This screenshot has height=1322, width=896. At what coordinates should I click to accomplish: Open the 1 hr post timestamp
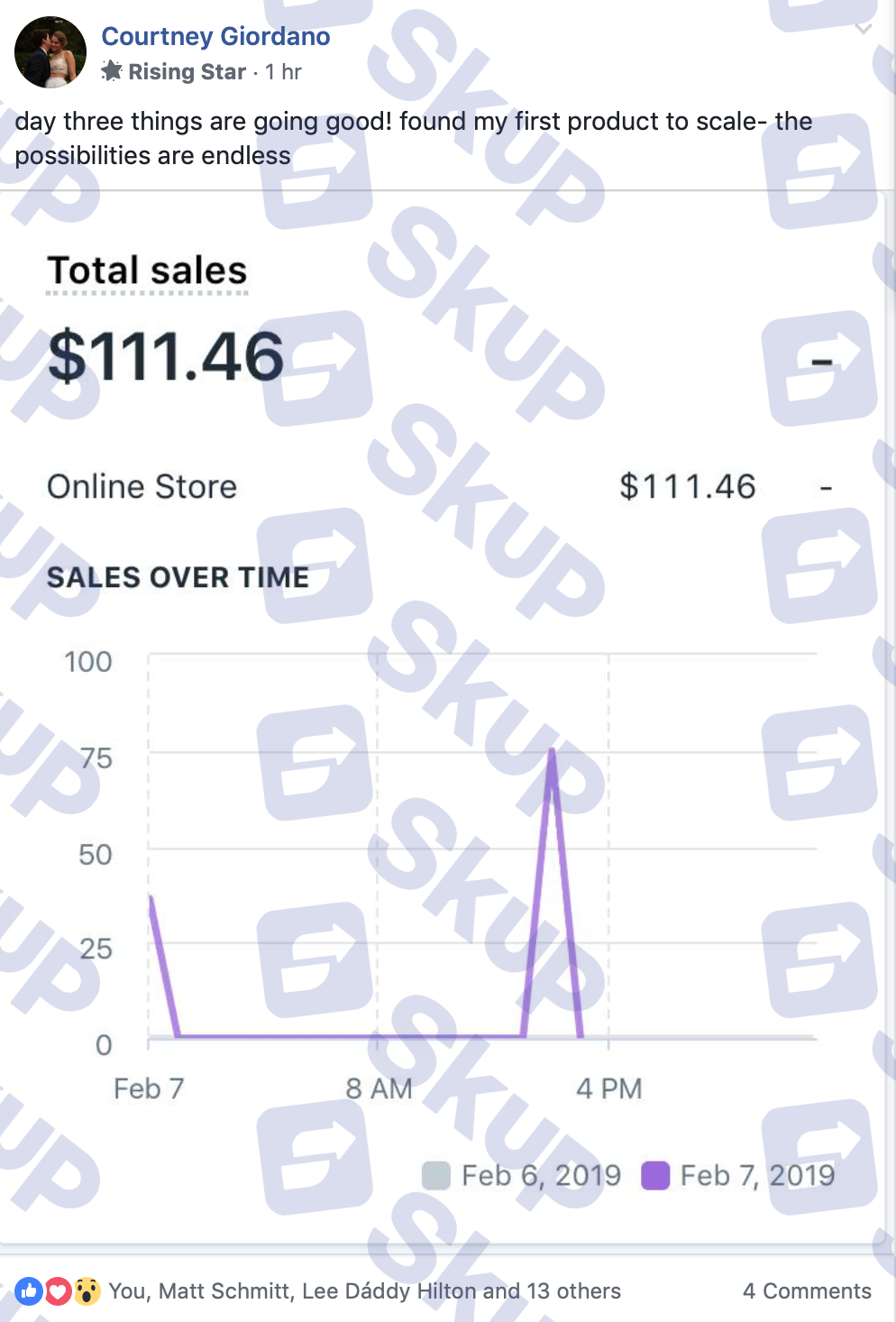[283, 72]
